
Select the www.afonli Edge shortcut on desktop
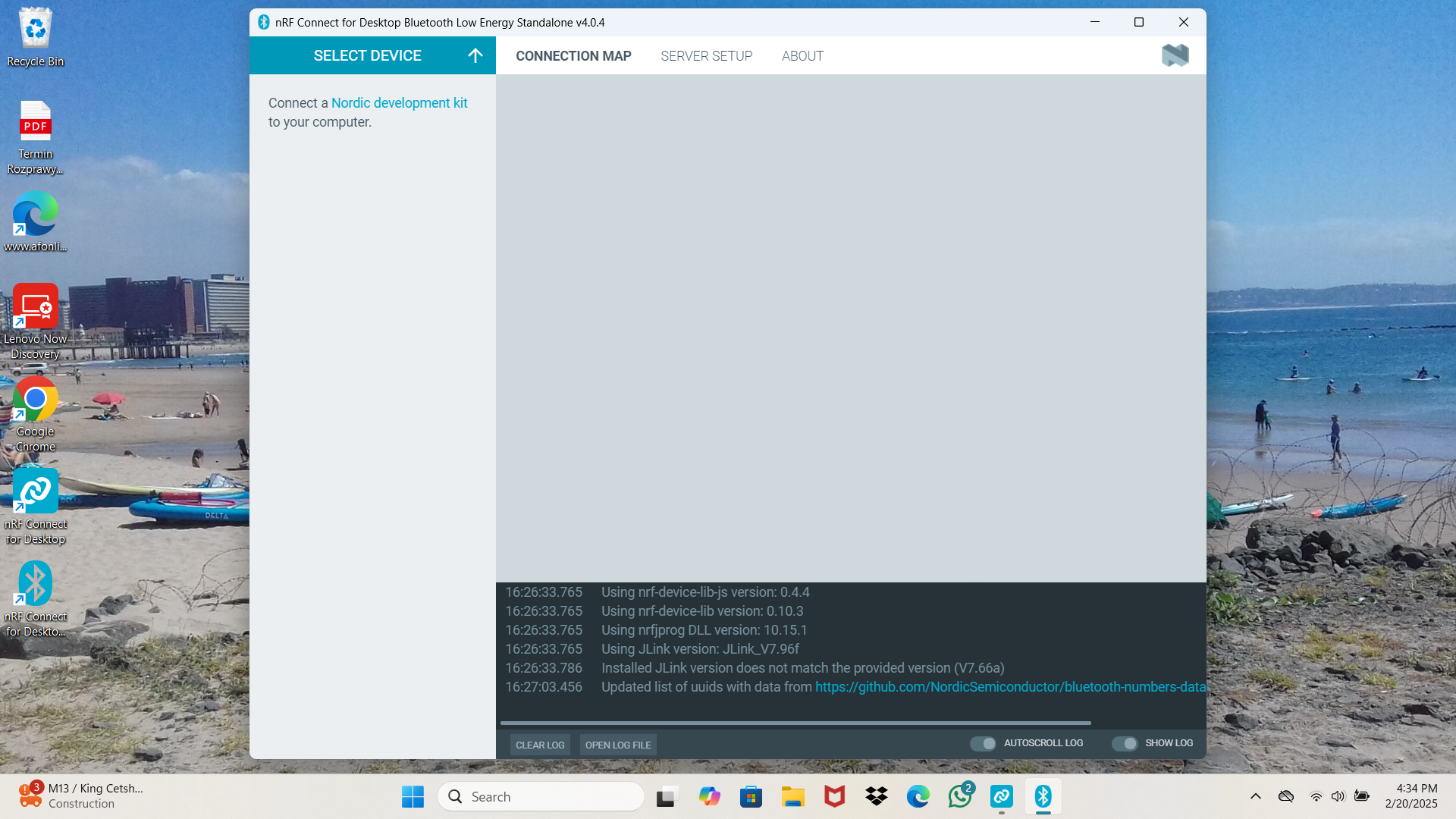[35, 221]
